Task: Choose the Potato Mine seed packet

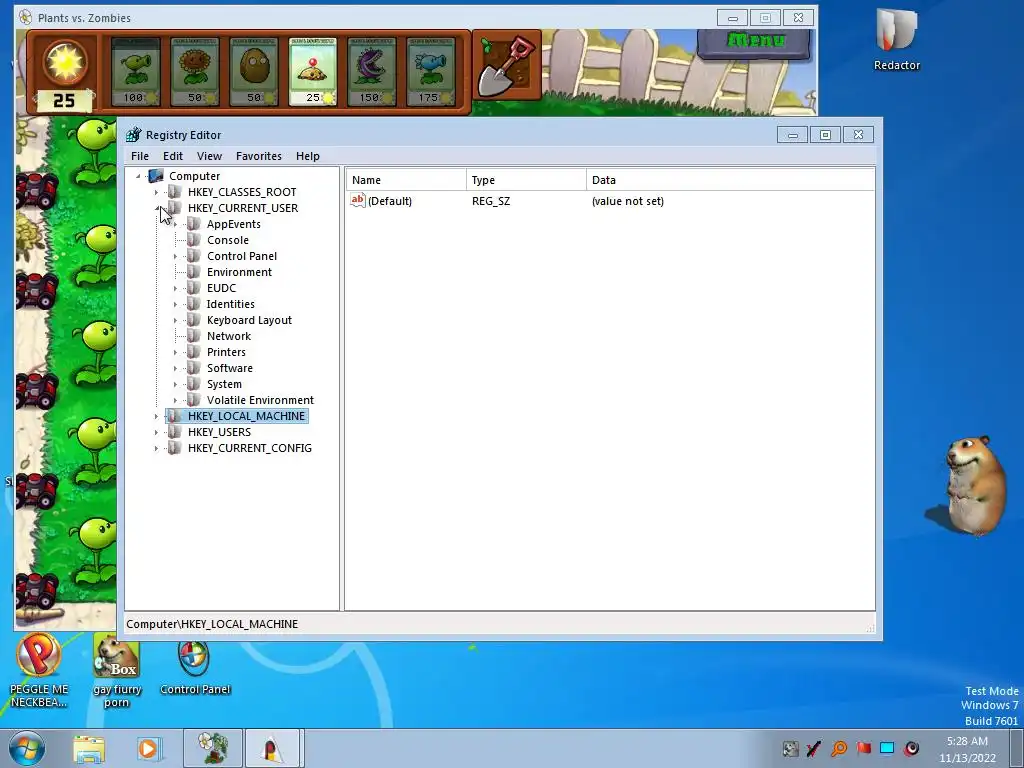Action: 312,71
